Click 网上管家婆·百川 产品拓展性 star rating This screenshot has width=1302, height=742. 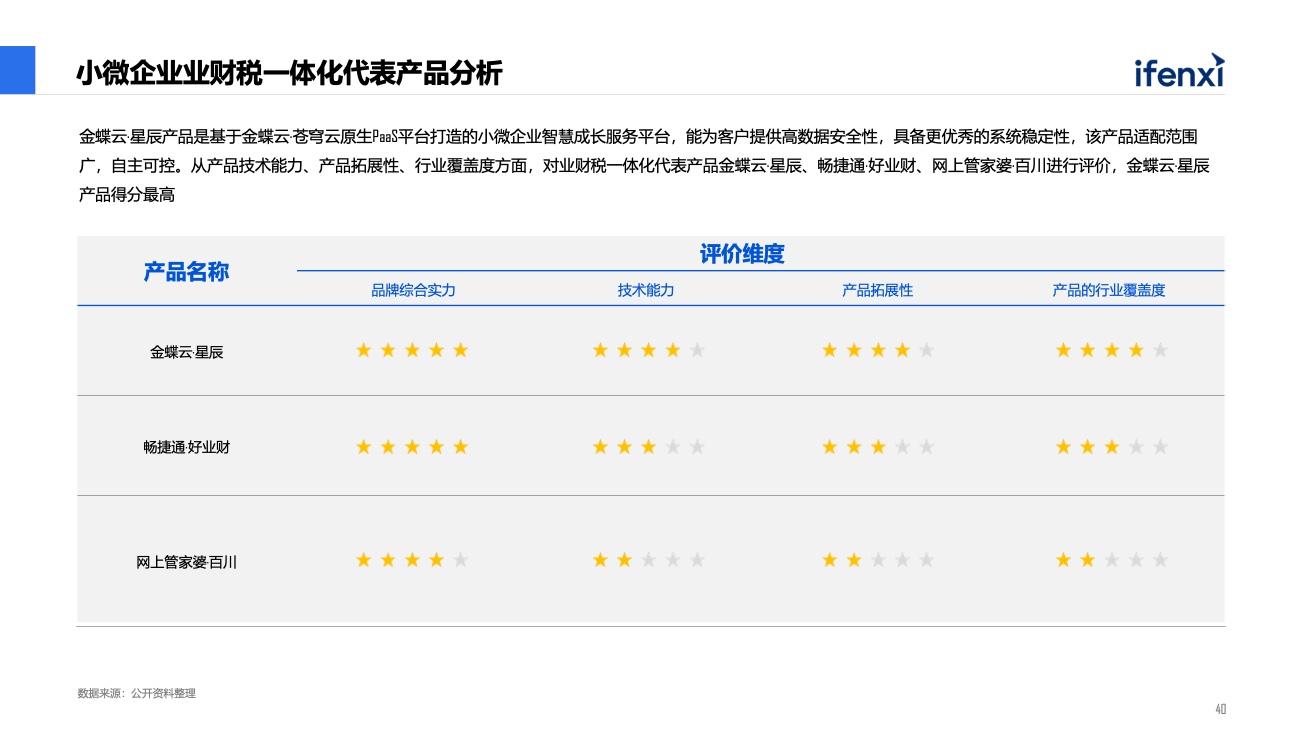(878, 560)
